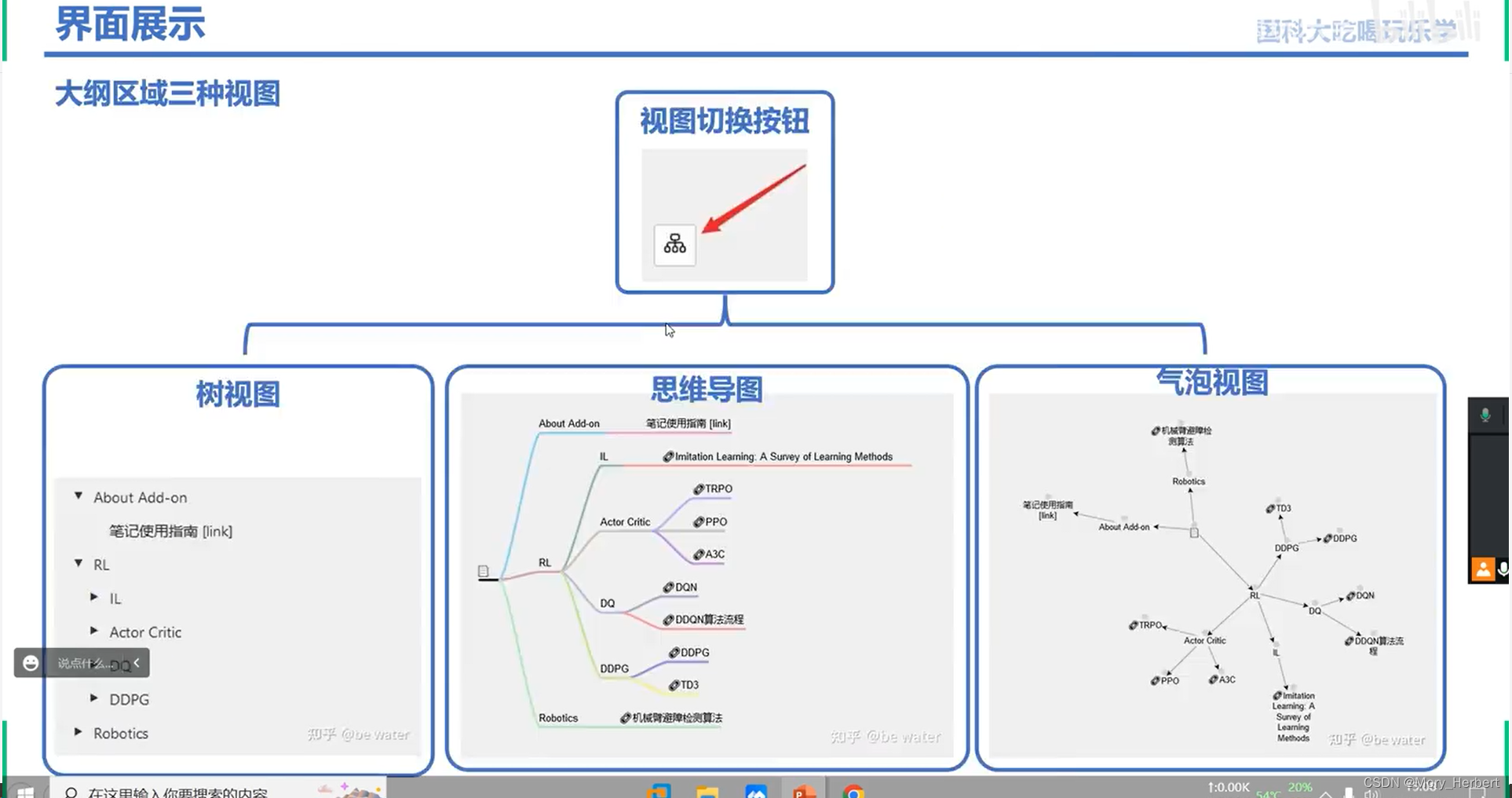Select the IL node in bubble view
1512x798 pixels.
[1276, 653]
